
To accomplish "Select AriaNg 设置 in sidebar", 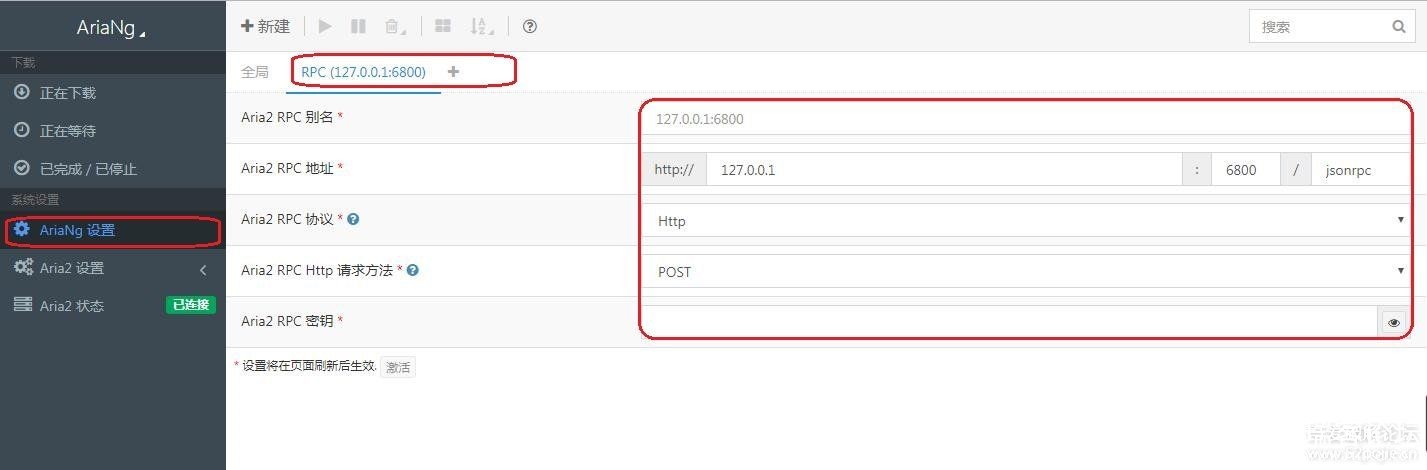I will coord(113,230).
